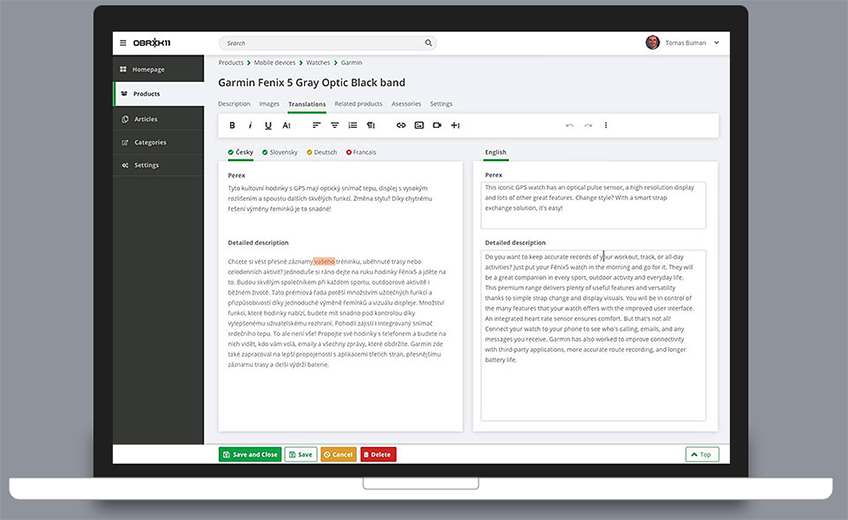The image size is (848, 520).
Task: Open the font size tool
Action: tap(287, 125)
